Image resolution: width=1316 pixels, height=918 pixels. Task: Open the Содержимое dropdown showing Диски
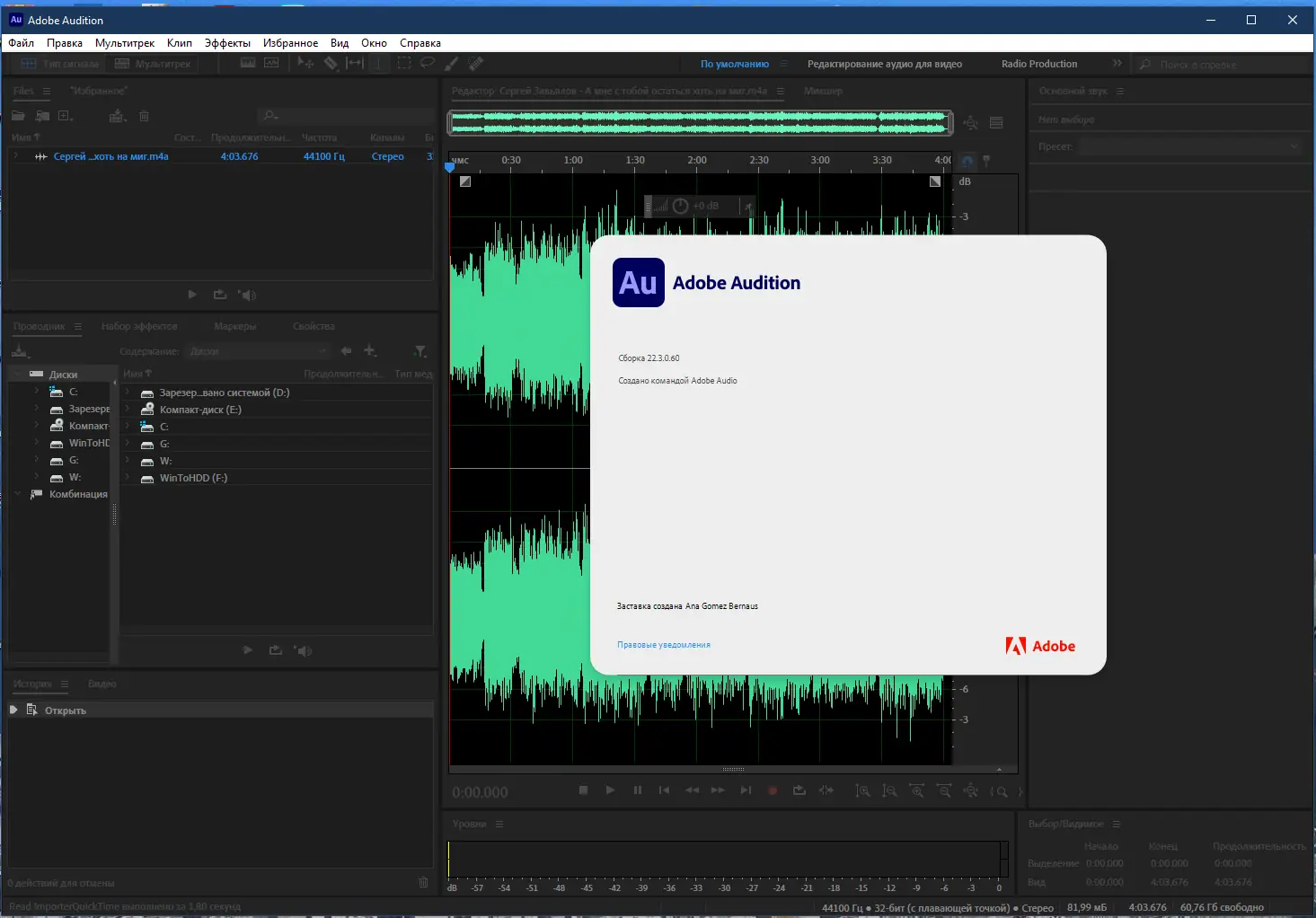click(258, 351)
